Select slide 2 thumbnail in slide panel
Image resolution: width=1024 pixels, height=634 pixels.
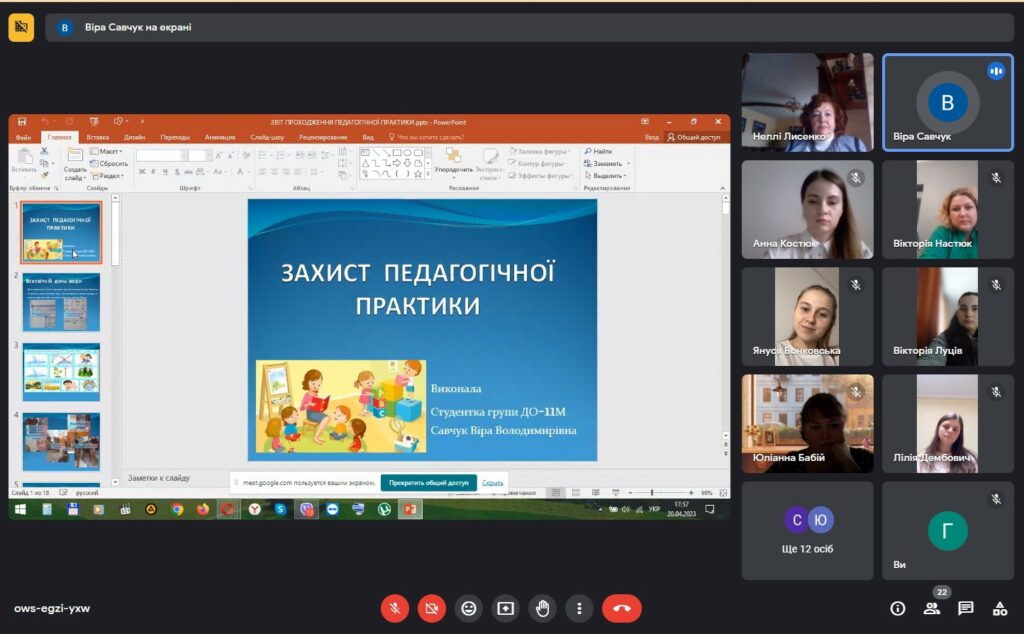click(61, 302)
